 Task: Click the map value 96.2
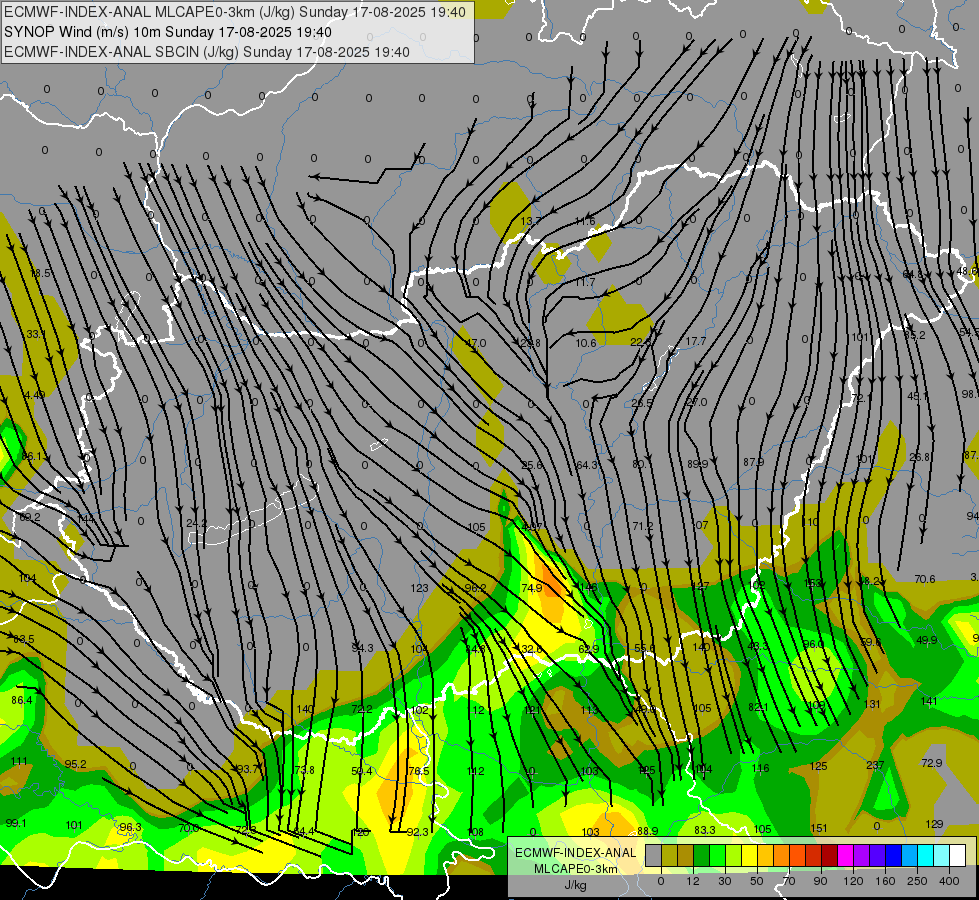click(476, 588)
